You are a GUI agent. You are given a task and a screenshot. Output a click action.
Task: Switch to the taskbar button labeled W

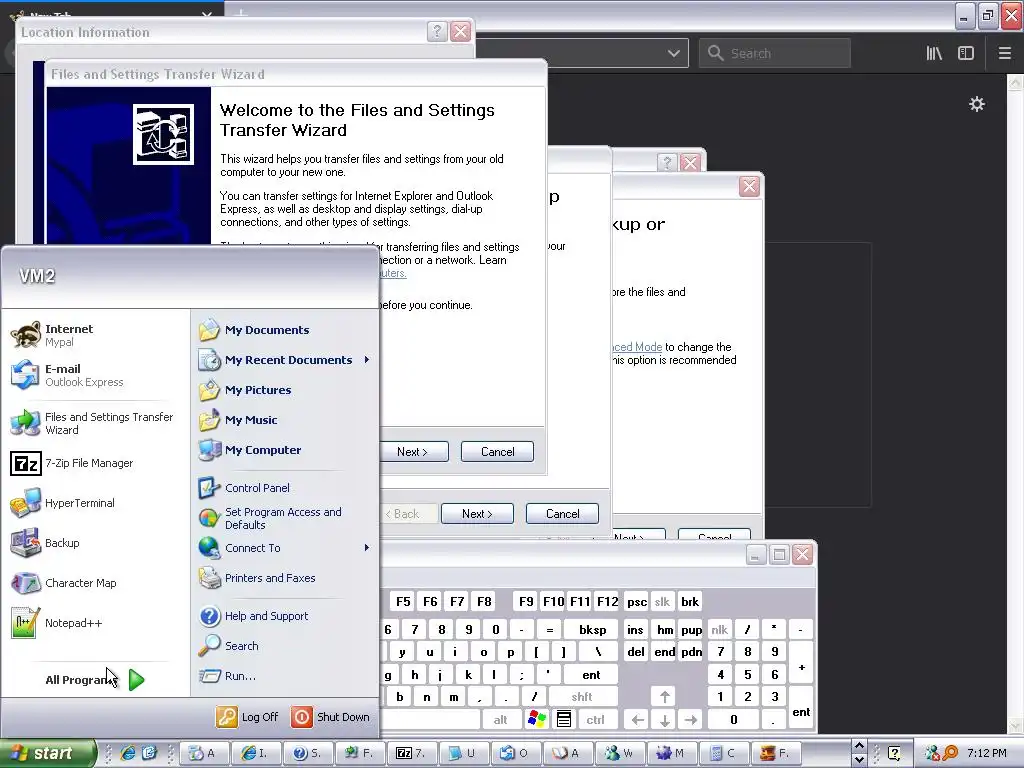coord(620,753)
